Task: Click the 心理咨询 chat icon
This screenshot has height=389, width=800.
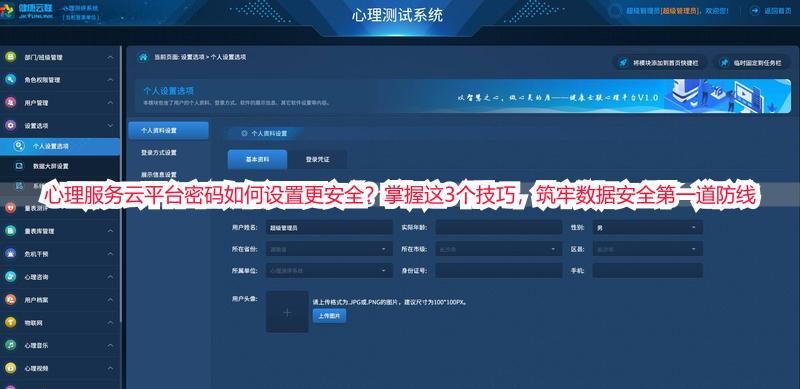Action: click(10, 277)
